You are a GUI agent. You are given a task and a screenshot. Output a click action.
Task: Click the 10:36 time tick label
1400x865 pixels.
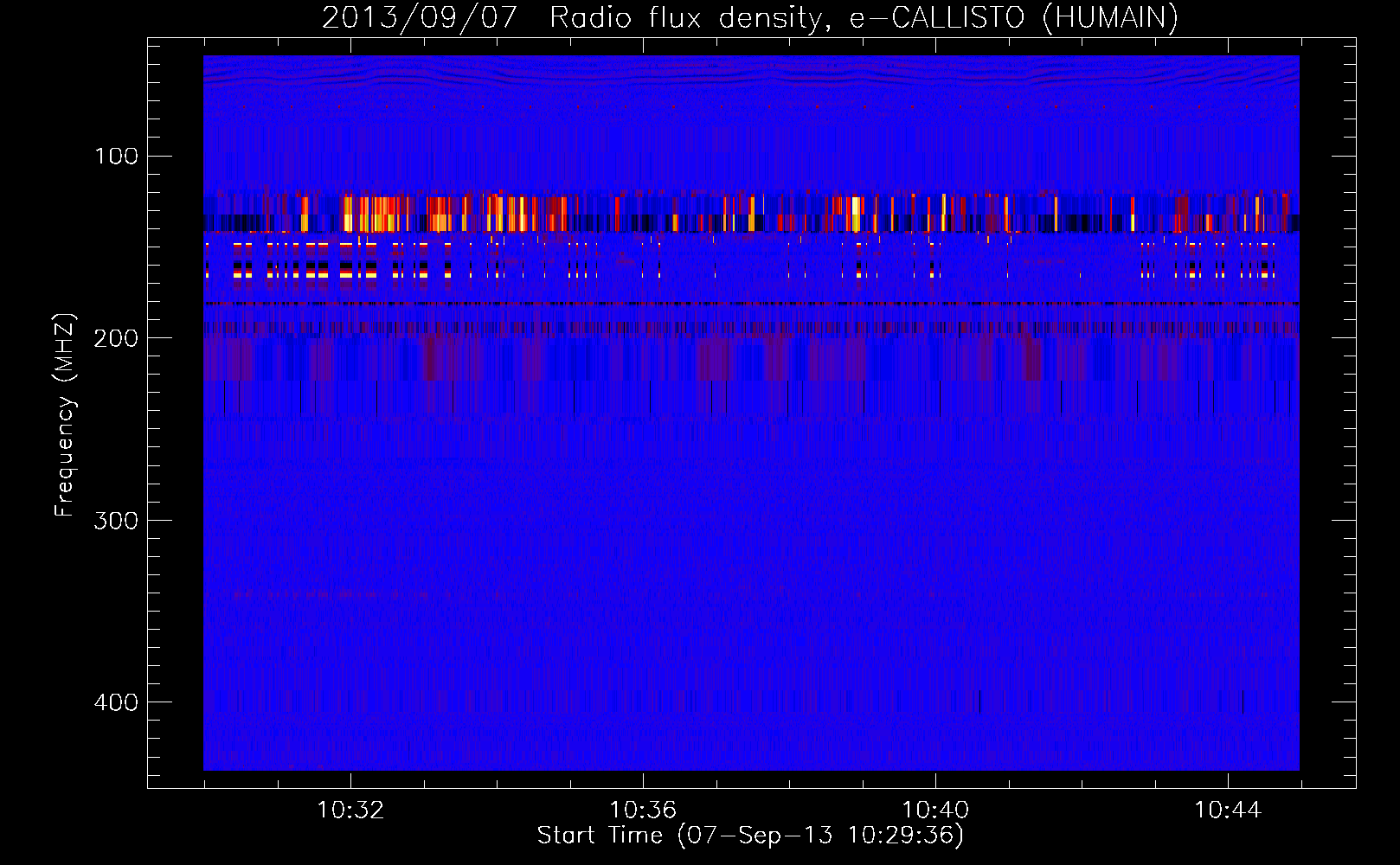point(643,811)
